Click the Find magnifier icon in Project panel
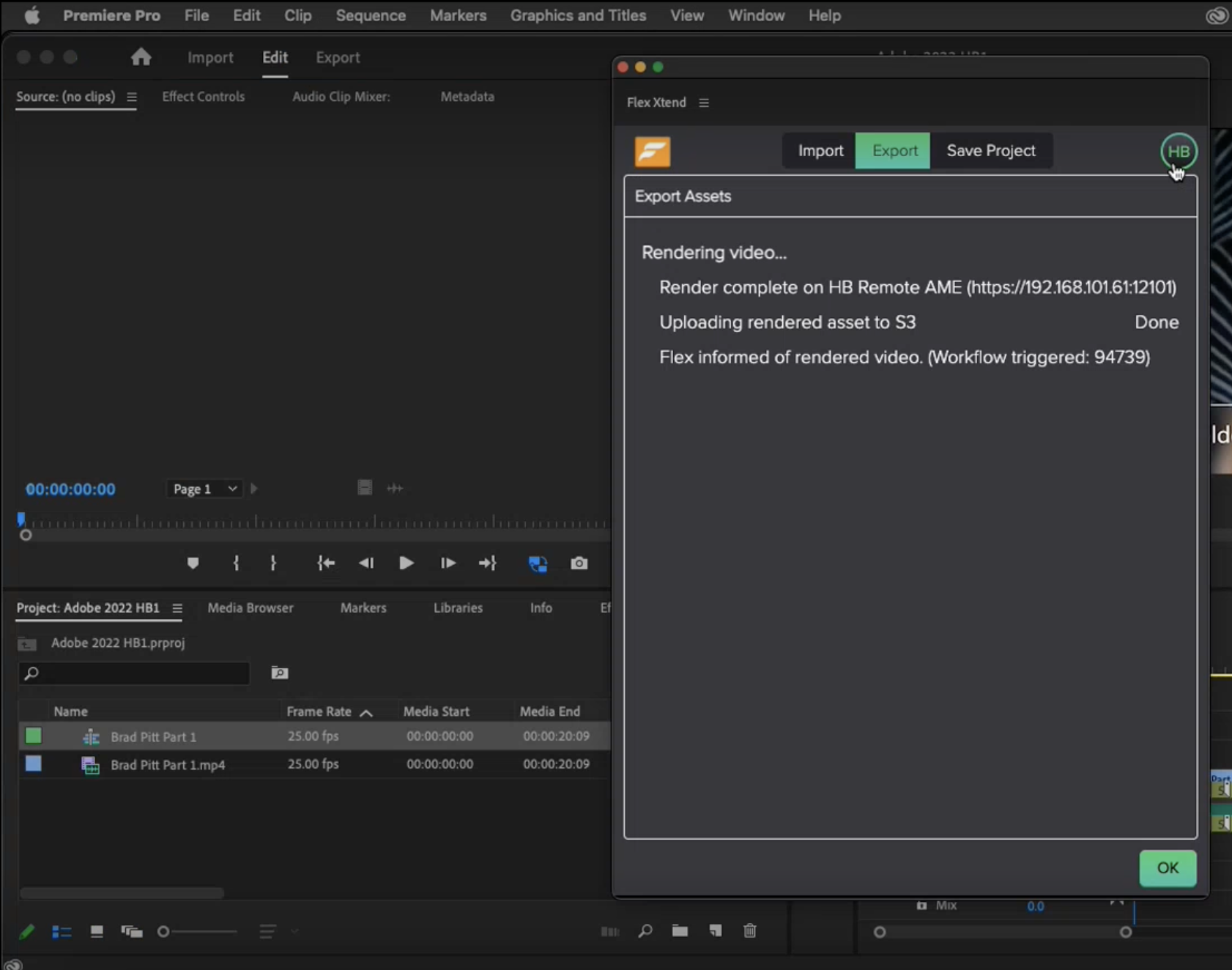 point(645,931)
